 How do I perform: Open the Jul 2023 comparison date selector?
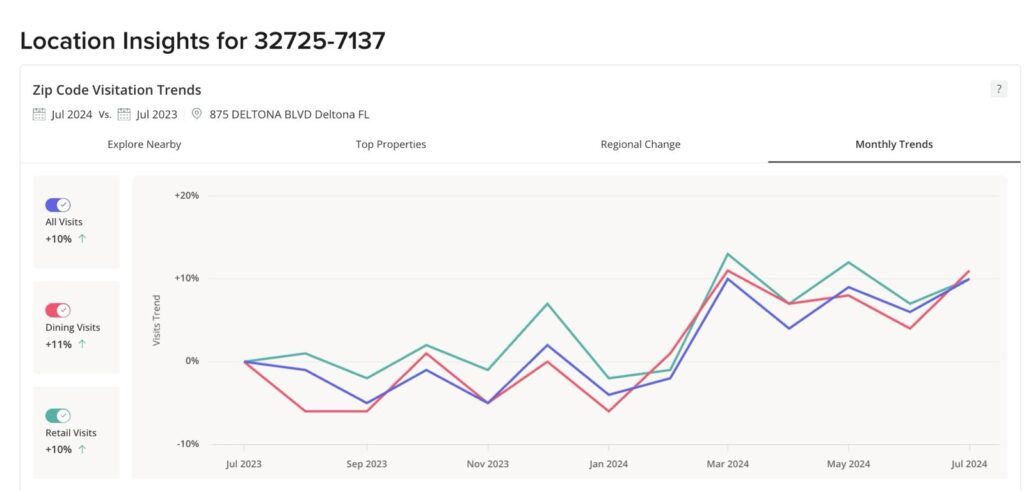click(x=148, y=114)
